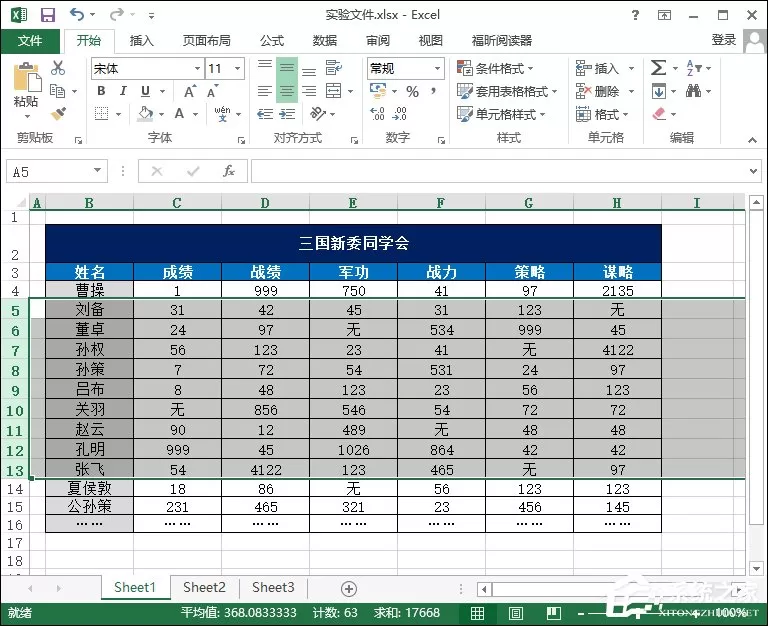Activate the Format Painter brush

58,114
